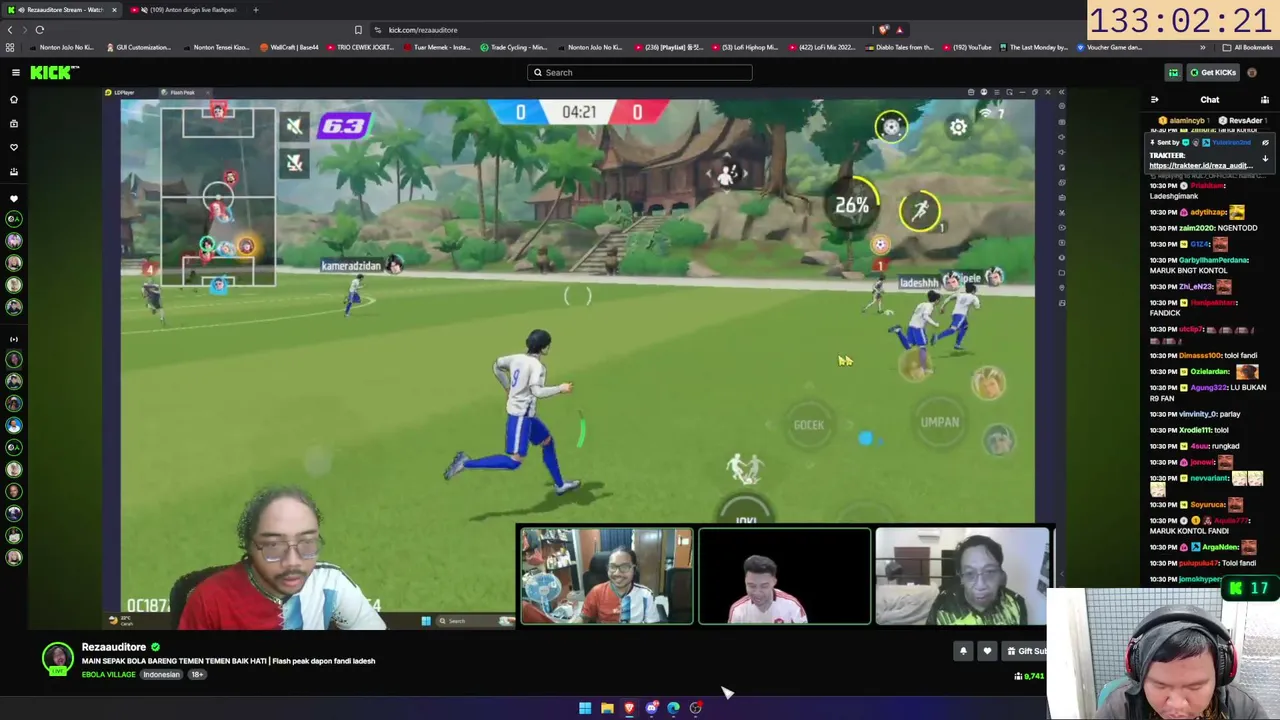1280x720 pixels.
Task: Click the game minimap
Action: 218,197
